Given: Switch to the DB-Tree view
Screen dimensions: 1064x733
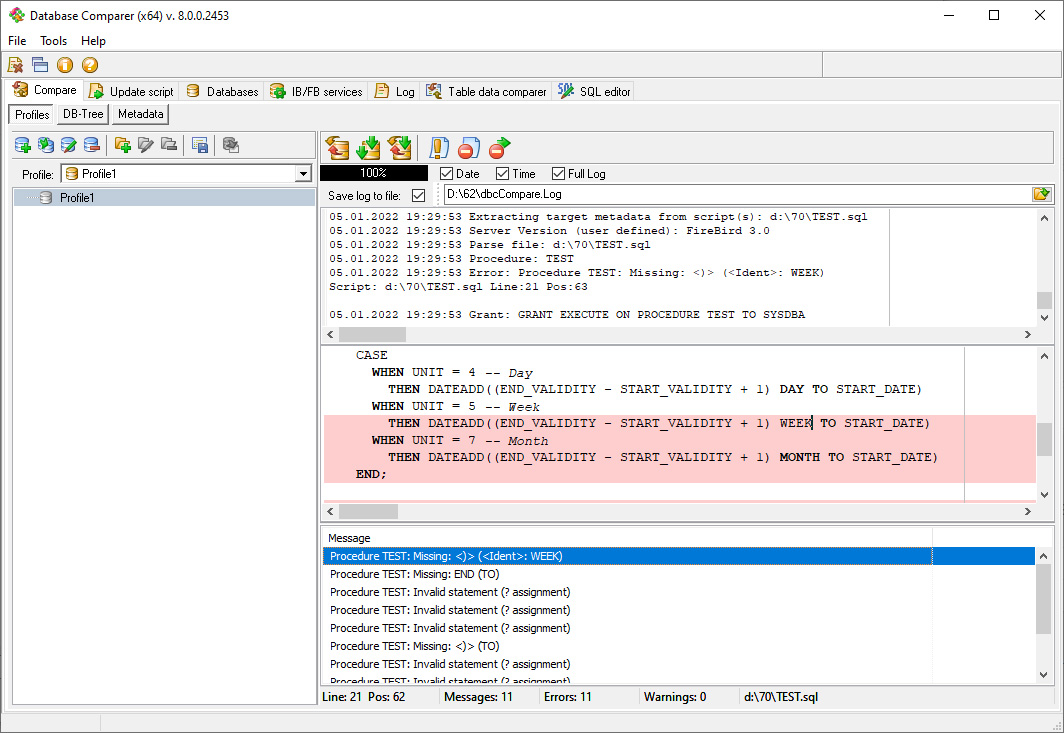Looking at the screenshot, I should click(83, 114).
